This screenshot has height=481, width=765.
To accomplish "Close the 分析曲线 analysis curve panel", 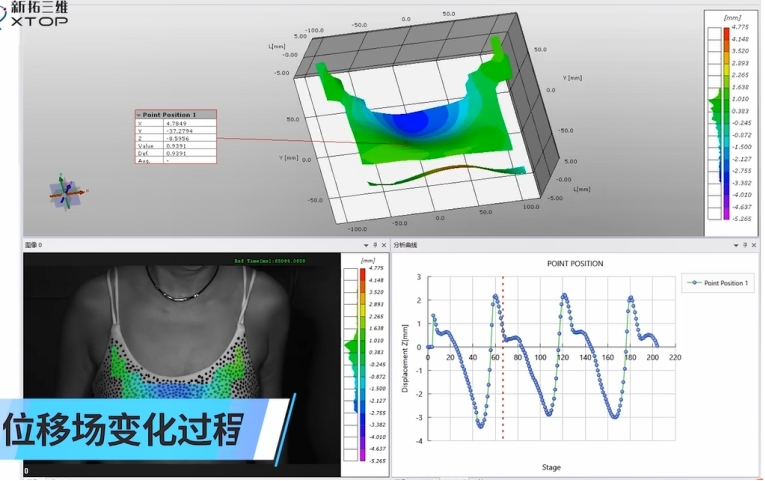I will [x=756, y=244].
